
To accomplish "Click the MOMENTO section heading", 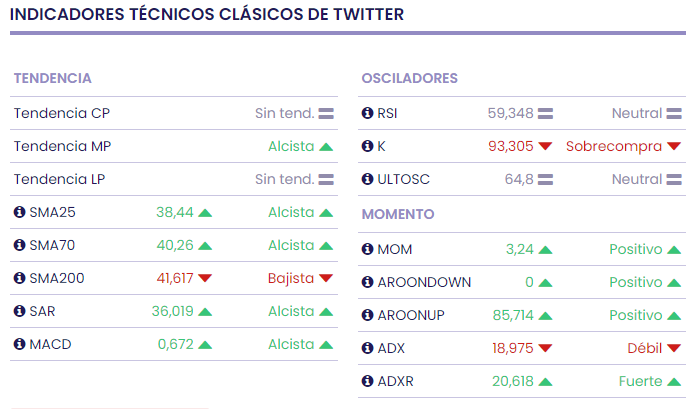I will 398,214.
